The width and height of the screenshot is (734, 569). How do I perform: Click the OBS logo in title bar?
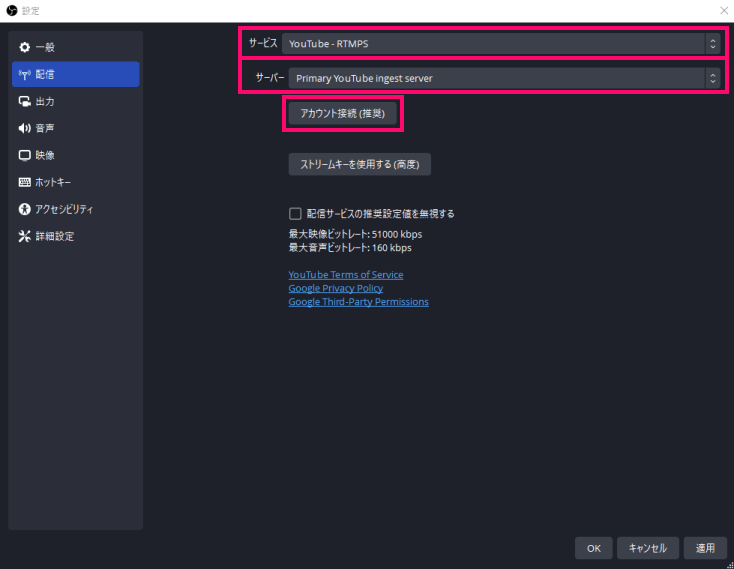[x=12, y=10]
